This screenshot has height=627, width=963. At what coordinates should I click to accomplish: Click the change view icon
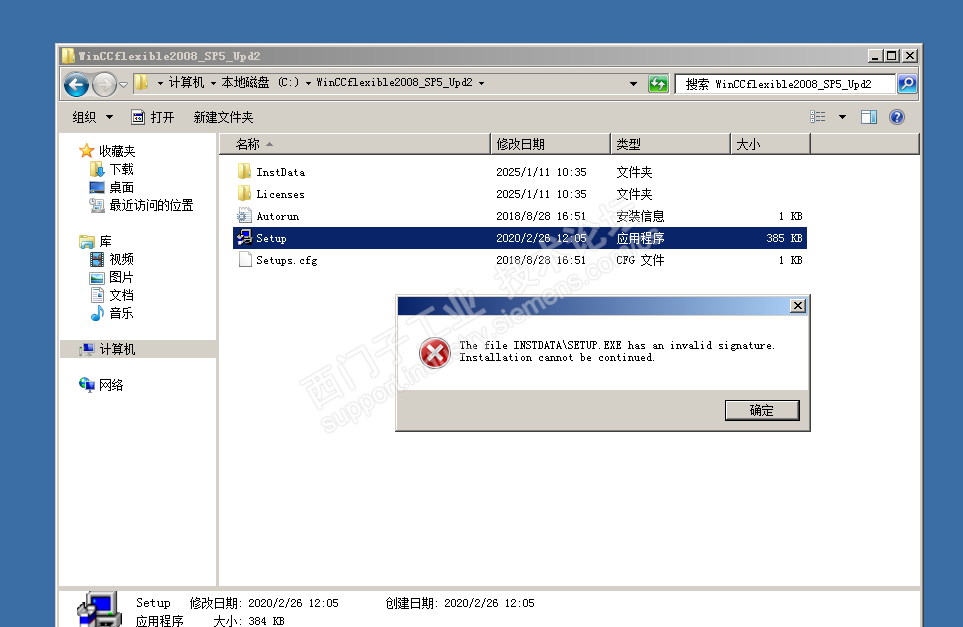coord(817,117)
